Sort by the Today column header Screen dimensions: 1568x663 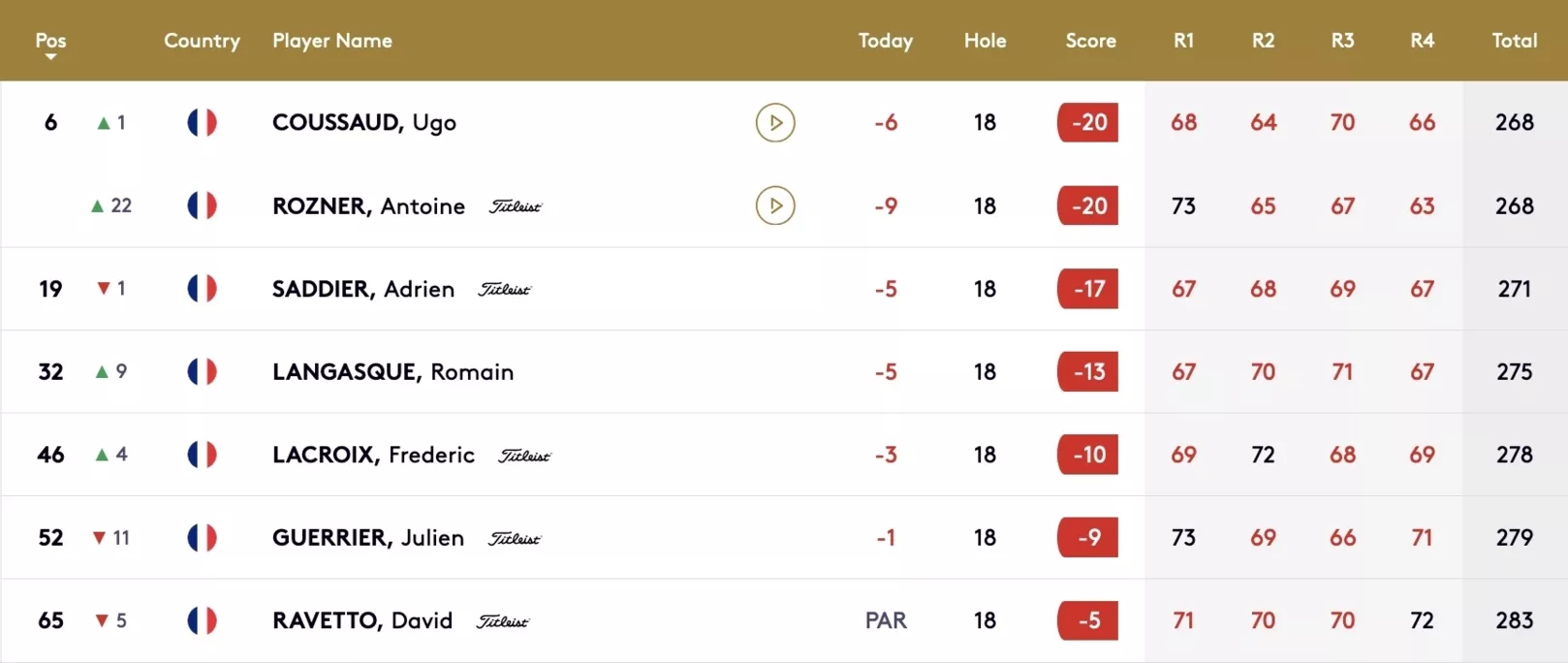click(x=886, y=41)
